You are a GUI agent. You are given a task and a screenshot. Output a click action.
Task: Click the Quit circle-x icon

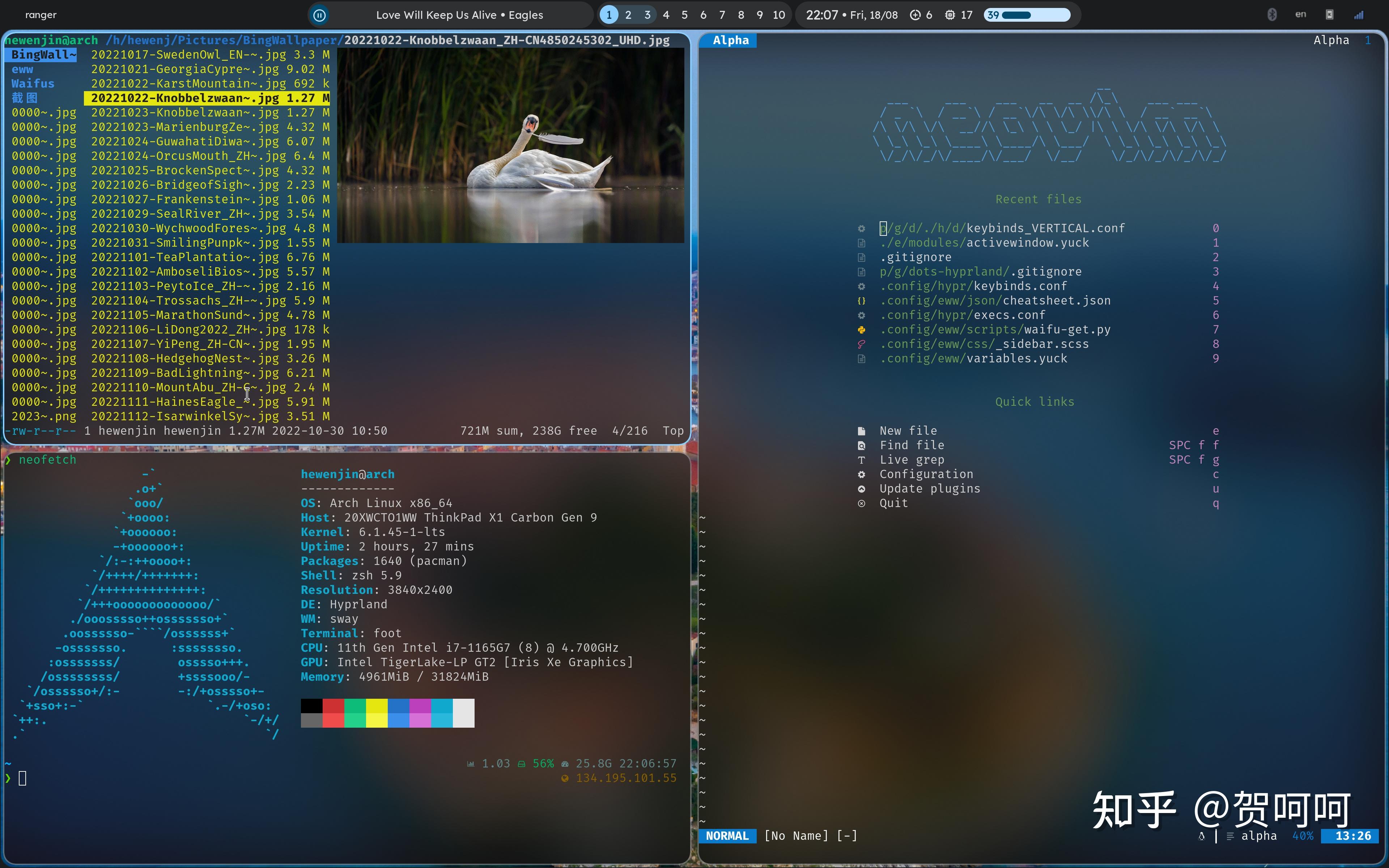(861, 503)
